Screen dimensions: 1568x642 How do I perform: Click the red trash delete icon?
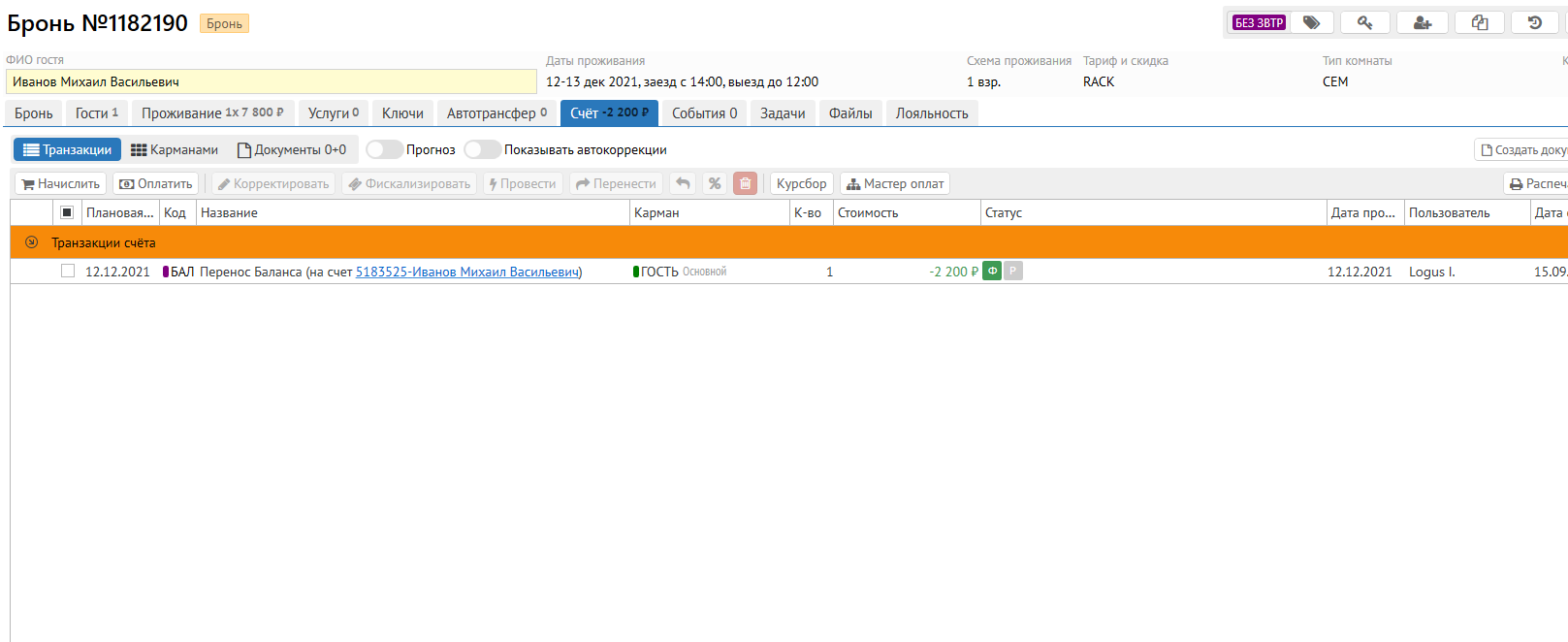(745, 183)
